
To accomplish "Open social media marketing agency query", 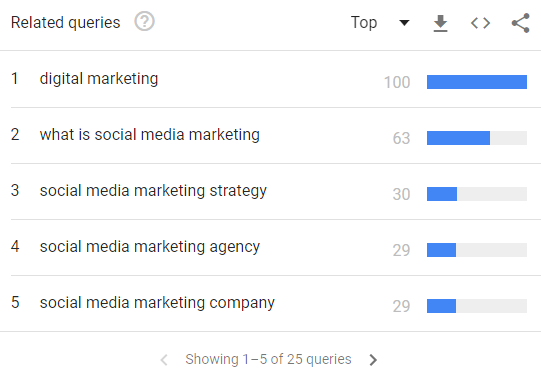I will (150, 247).
